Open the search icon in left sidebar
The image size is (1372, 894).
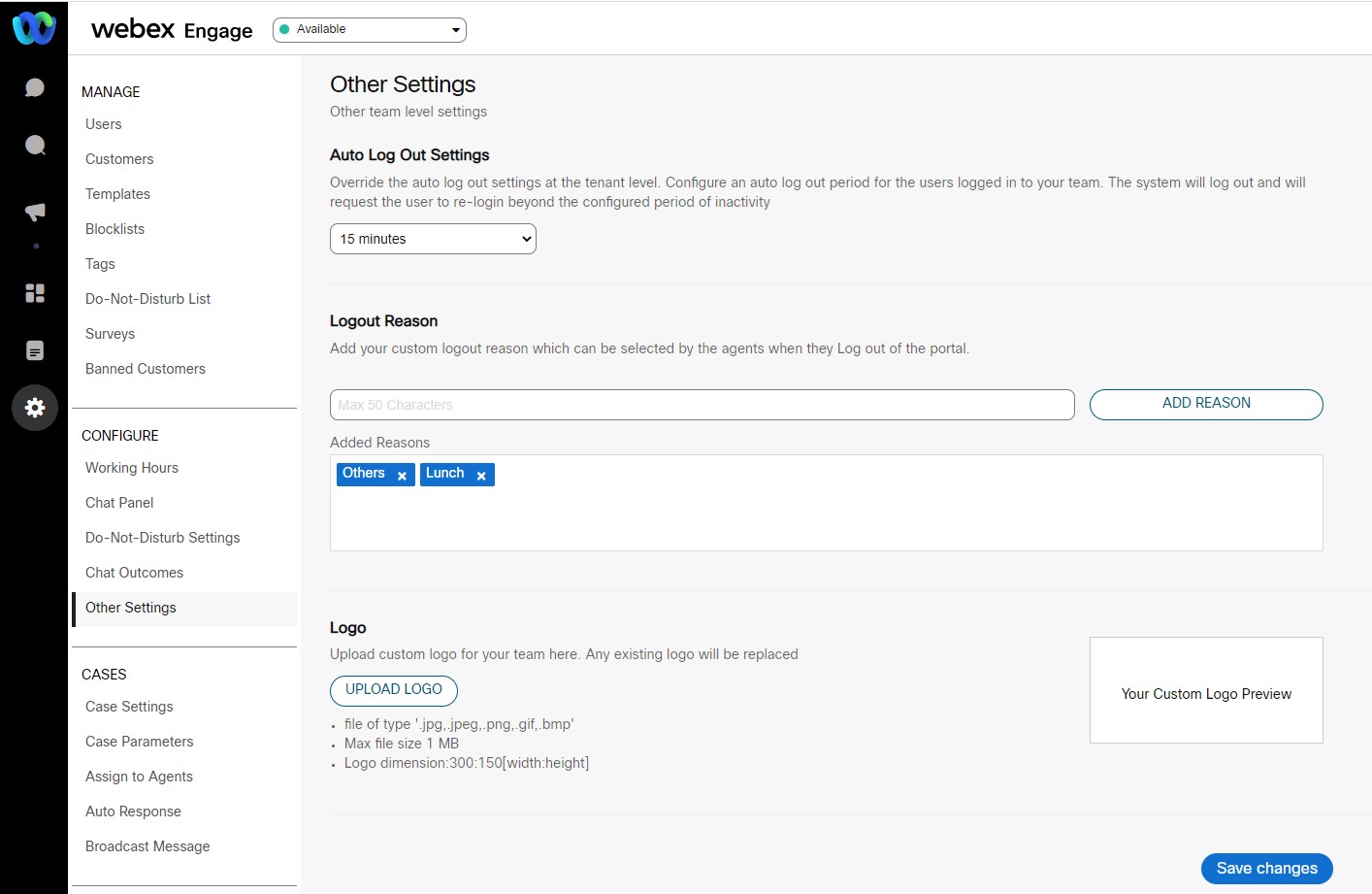click(x=35, y=146)
